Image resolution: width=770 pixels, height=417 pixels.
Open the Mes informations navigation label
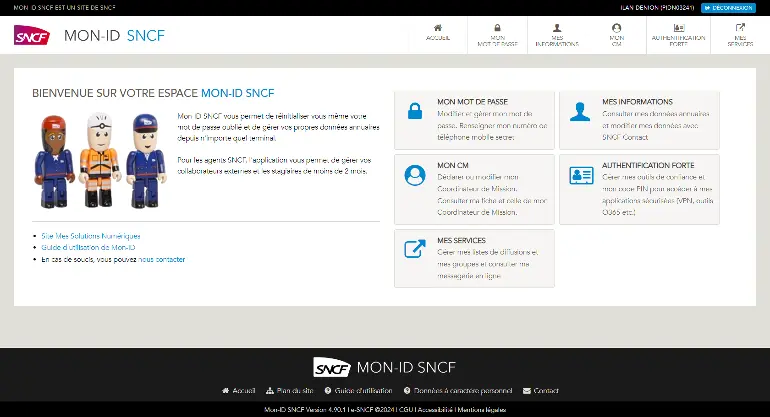point(557,41)
